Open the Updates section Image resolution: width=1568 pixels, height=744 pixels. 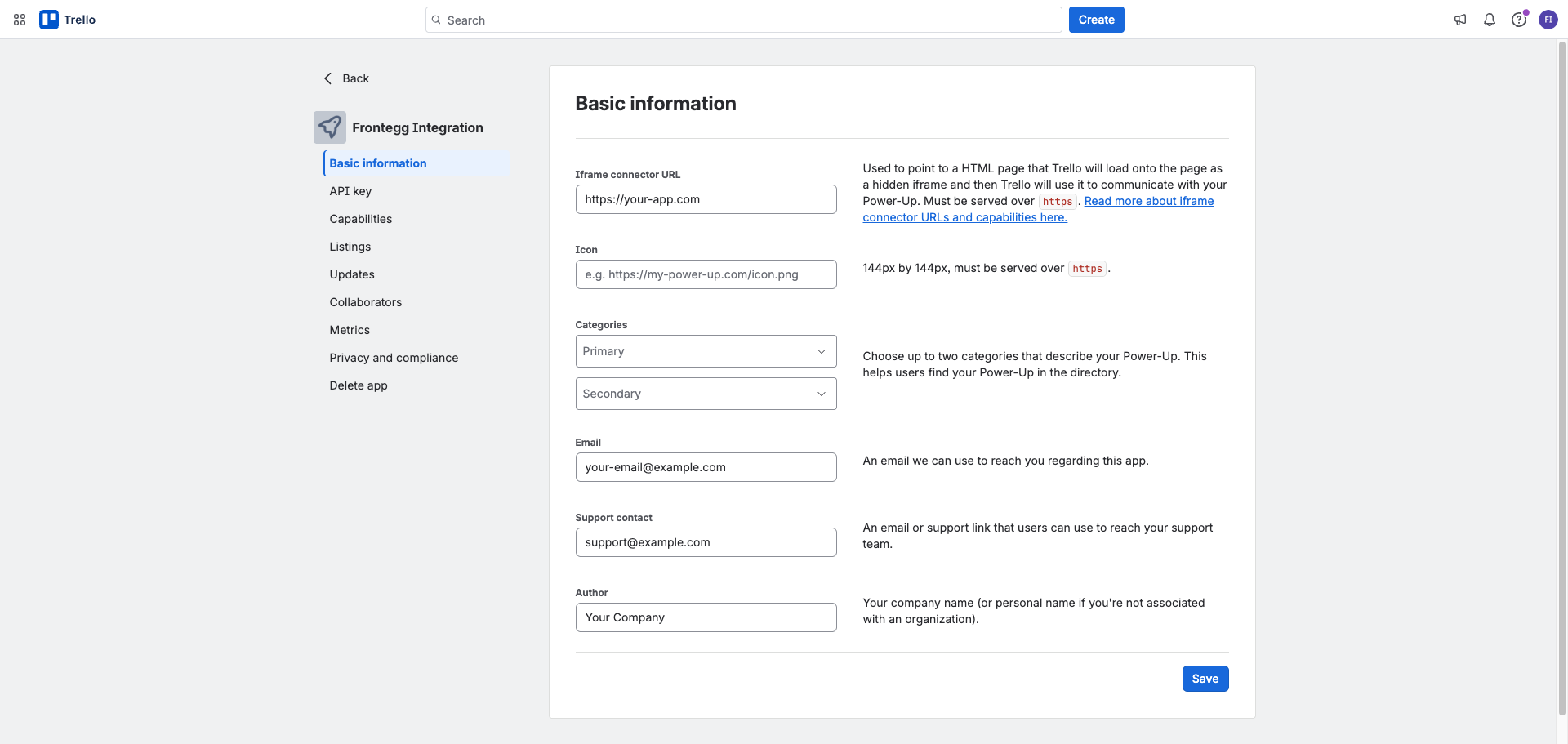click(352, 274)
